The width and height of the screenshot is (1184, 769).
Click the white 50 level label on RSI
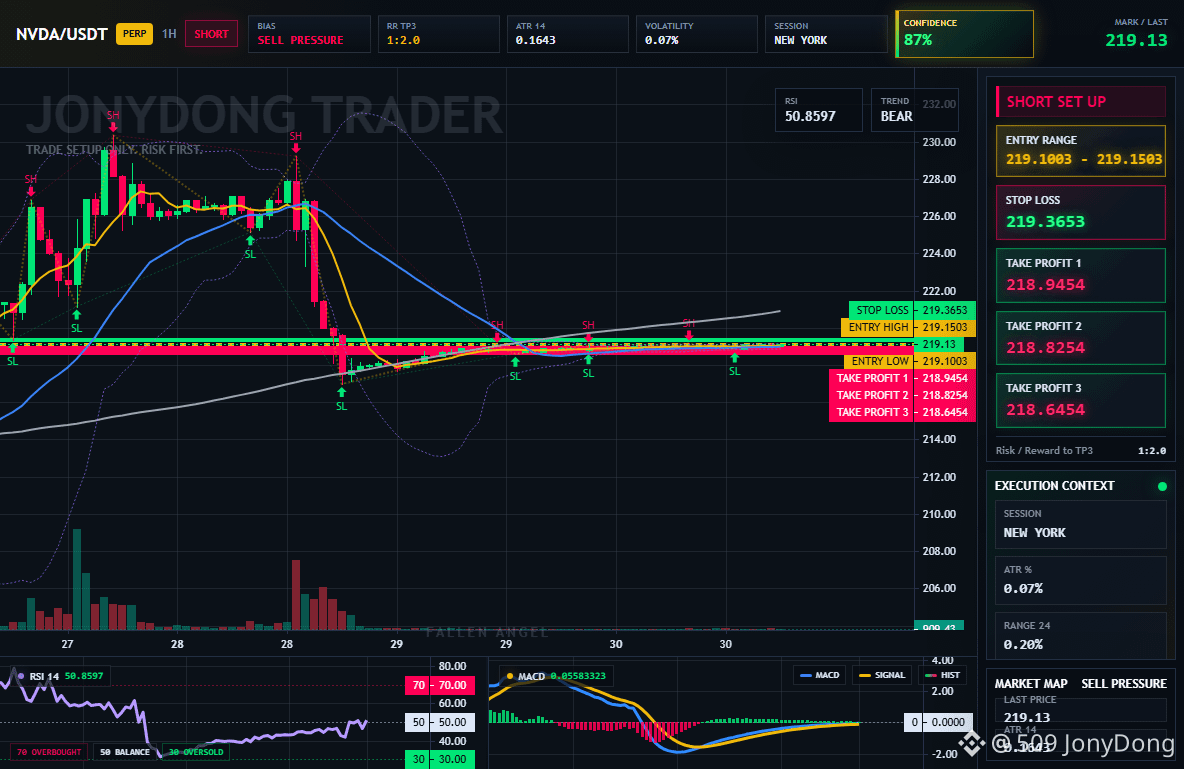[x=440, y=722]
